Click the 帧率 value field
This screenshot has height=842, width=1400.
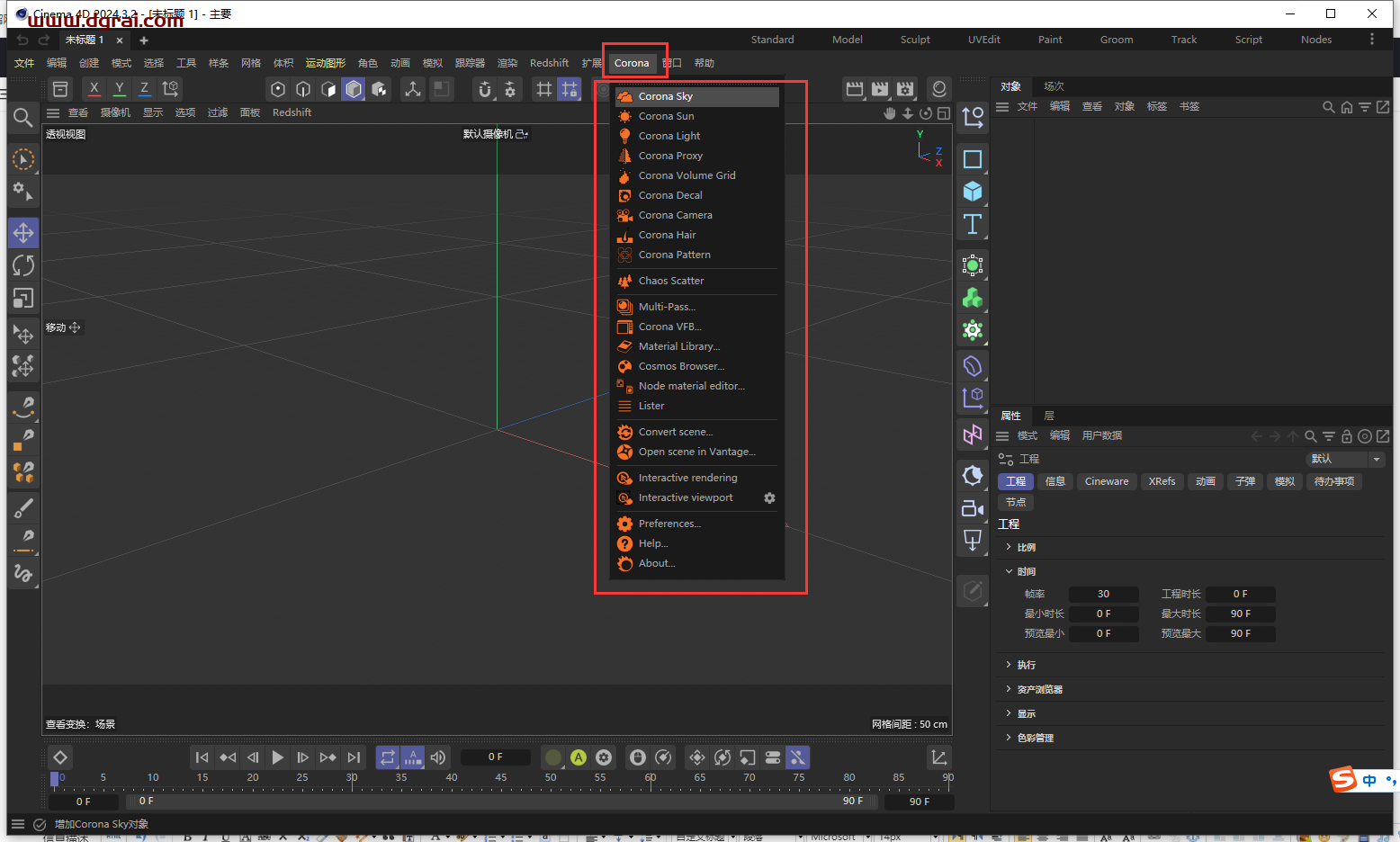tap(1103, 594)
